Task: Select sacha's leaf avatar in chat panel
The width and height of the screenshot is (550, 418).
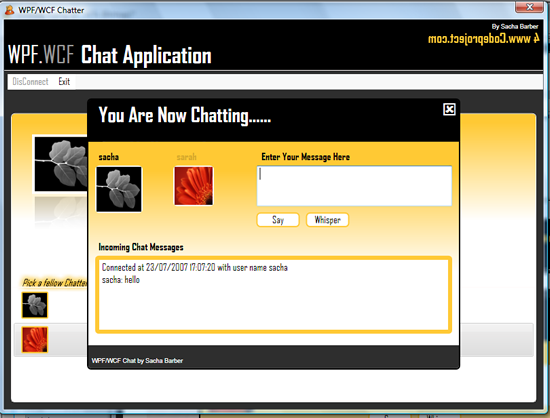Action: coord(119,189)
